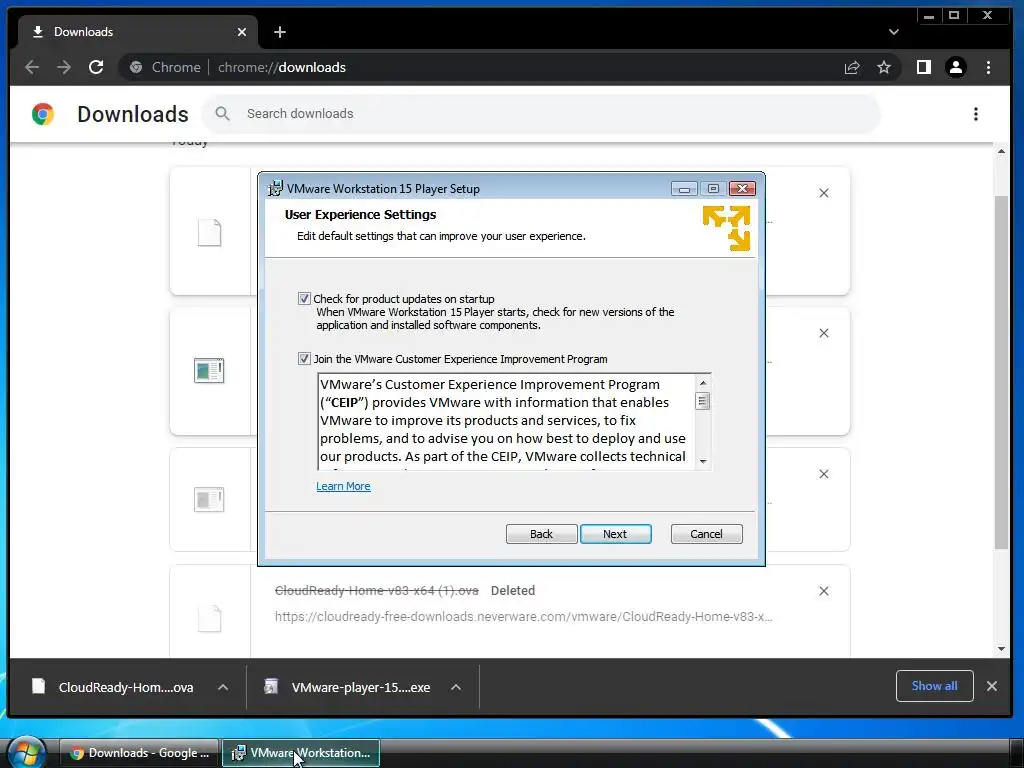Close the Downloads tab
This screenshot has width=1024, height=768.
(x=242, y=32)
